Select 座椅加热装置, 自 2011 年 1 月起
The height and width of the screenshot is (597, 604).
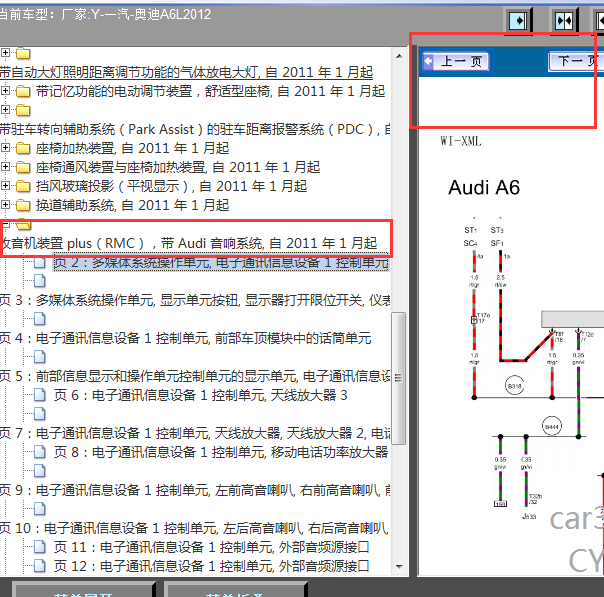tap(132, 148)
